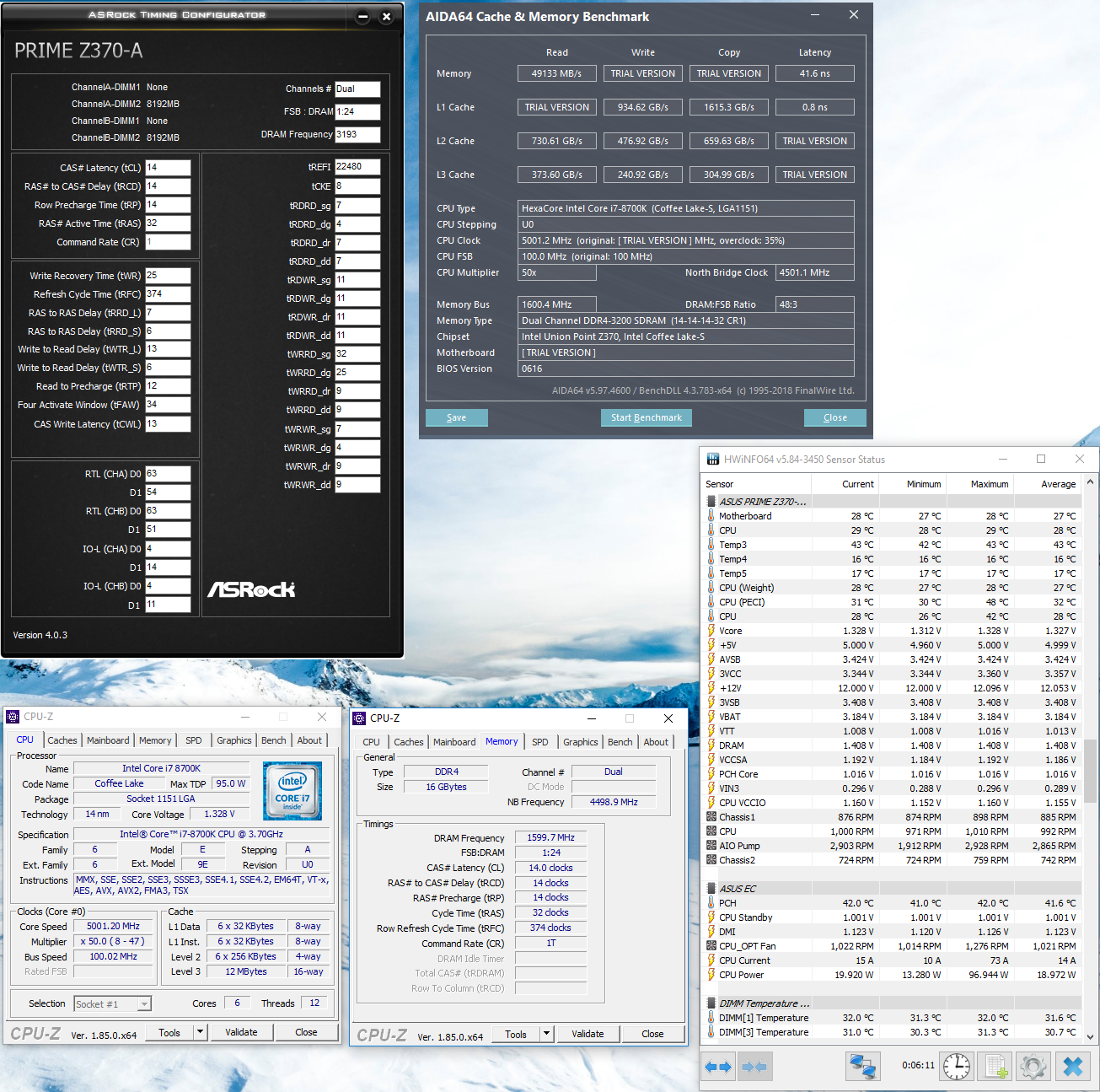Screen dimensions: 1100x1092
Task: Open the Selection Socket #1 combo box
Action: (x=113, y=1003)
